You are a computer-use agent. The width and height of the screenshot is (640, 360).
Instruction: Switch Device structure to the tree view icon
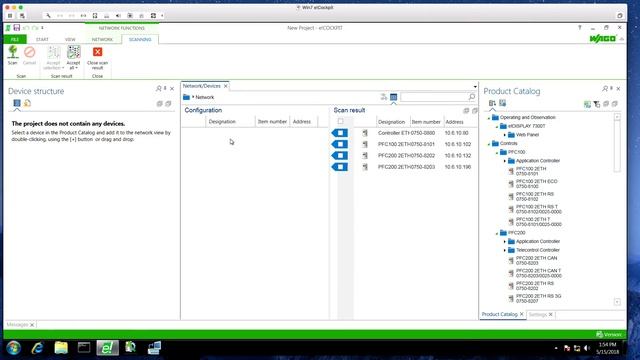[17, 103]
